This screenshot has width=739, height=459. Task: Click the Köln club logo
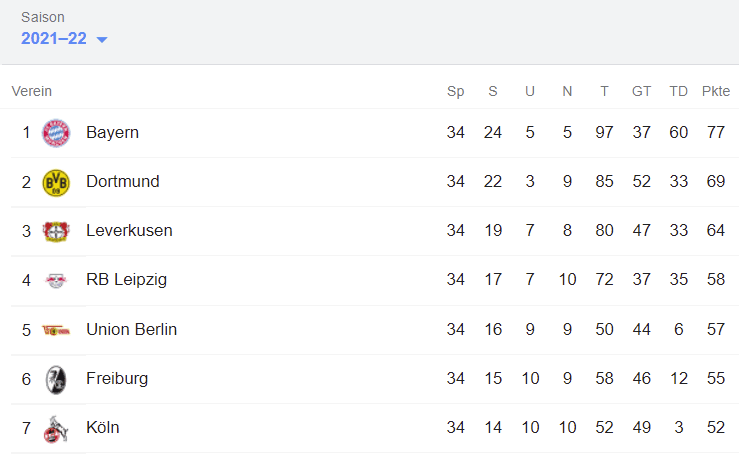point(56,428)
